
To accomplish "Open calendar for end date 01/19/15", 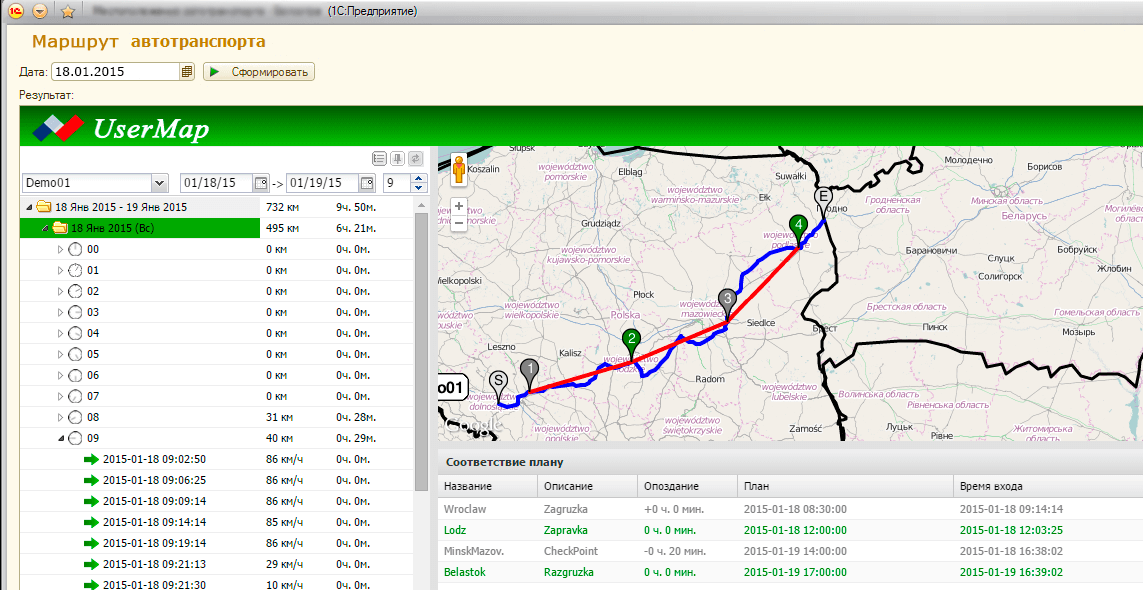I will (367, 183).
